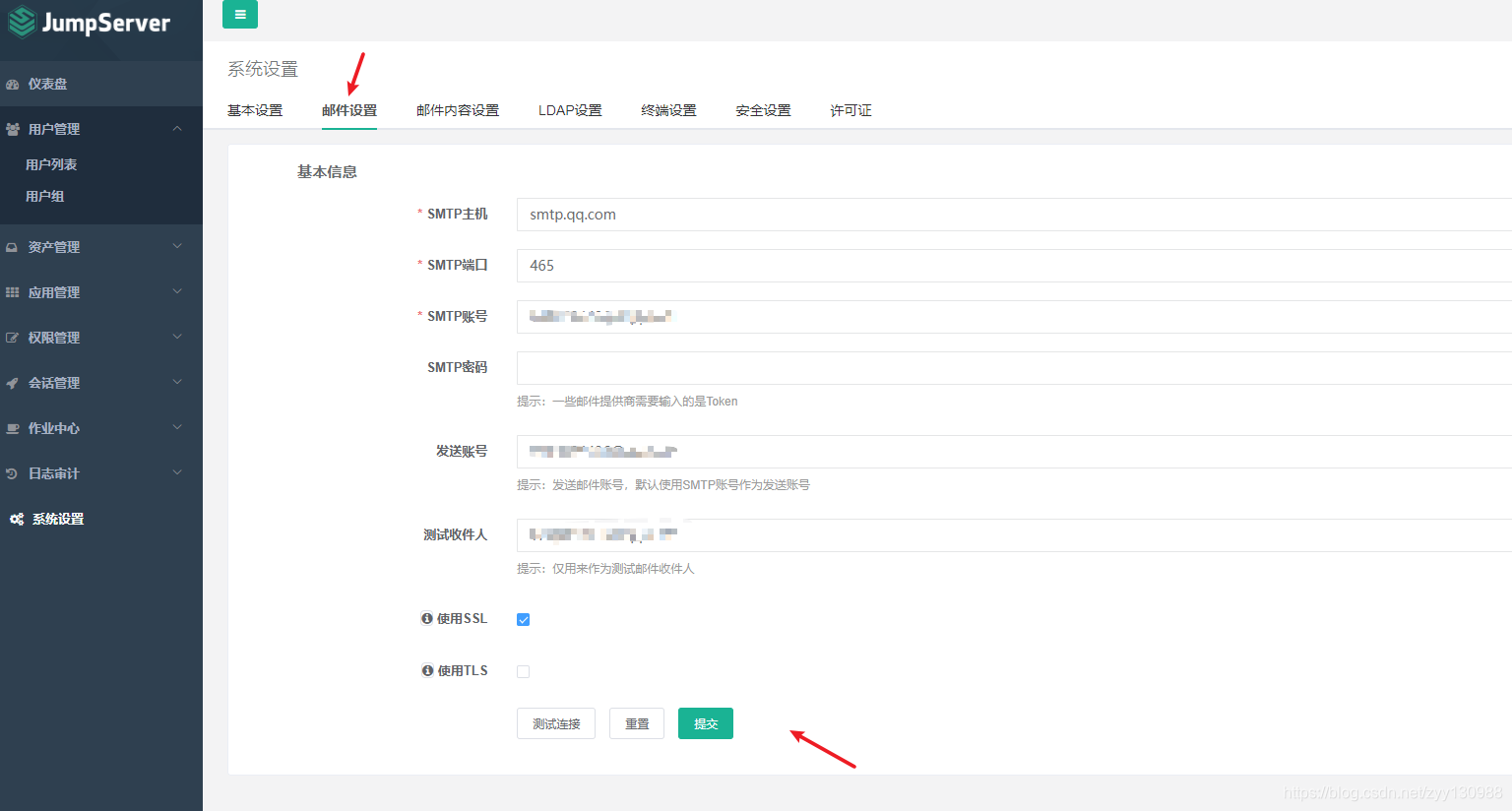Open 用户组 in the sidebar

[45, 196]
